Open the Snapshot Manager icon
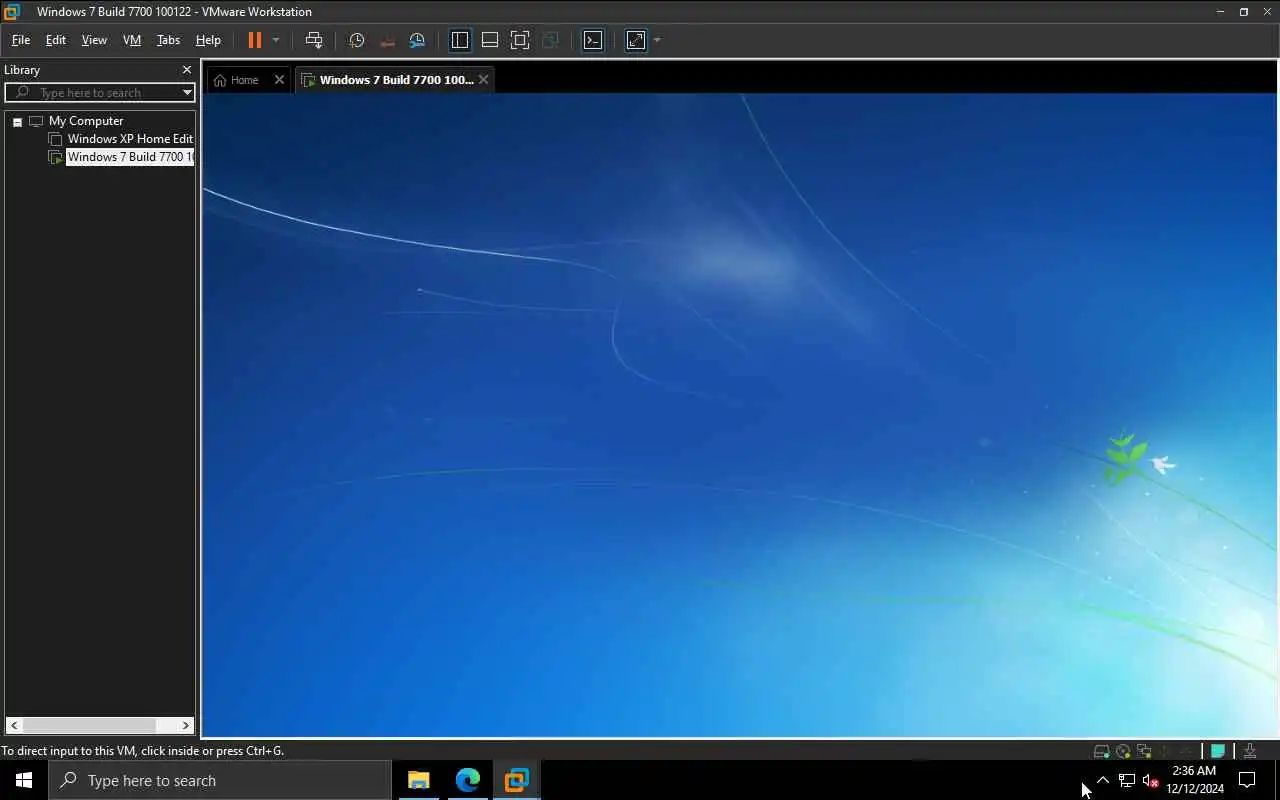The height and width of the screenshot is (800, 1280). [x=417, y=40]
